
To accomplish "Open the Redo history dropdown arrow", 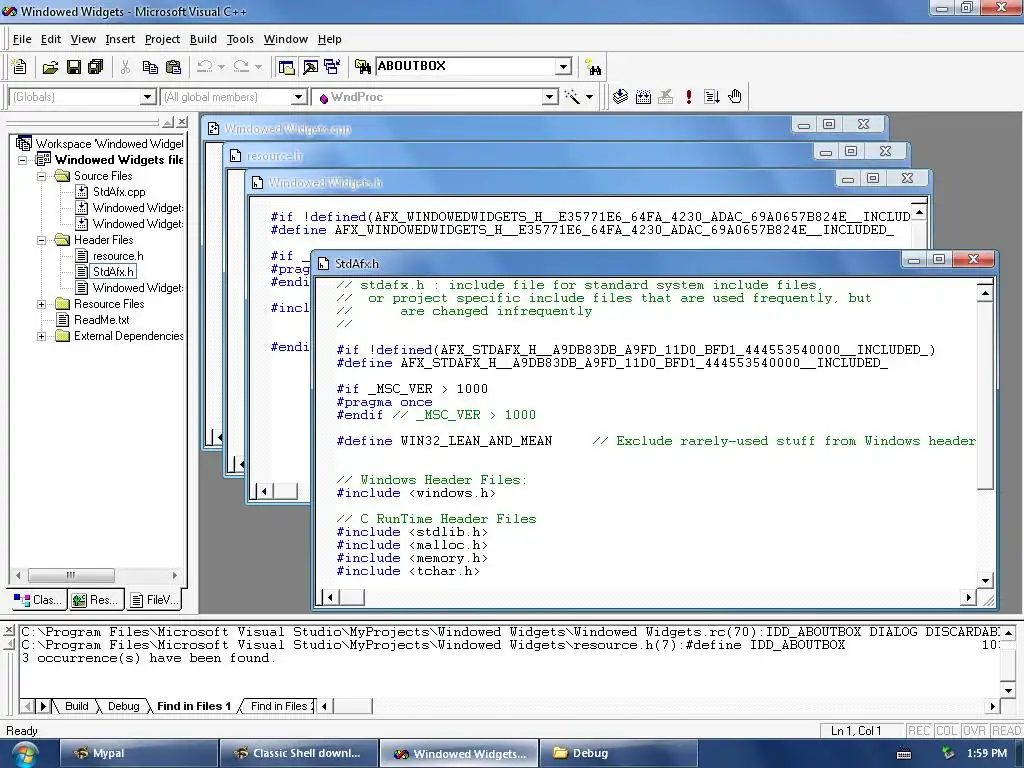I will click(258, 67).
